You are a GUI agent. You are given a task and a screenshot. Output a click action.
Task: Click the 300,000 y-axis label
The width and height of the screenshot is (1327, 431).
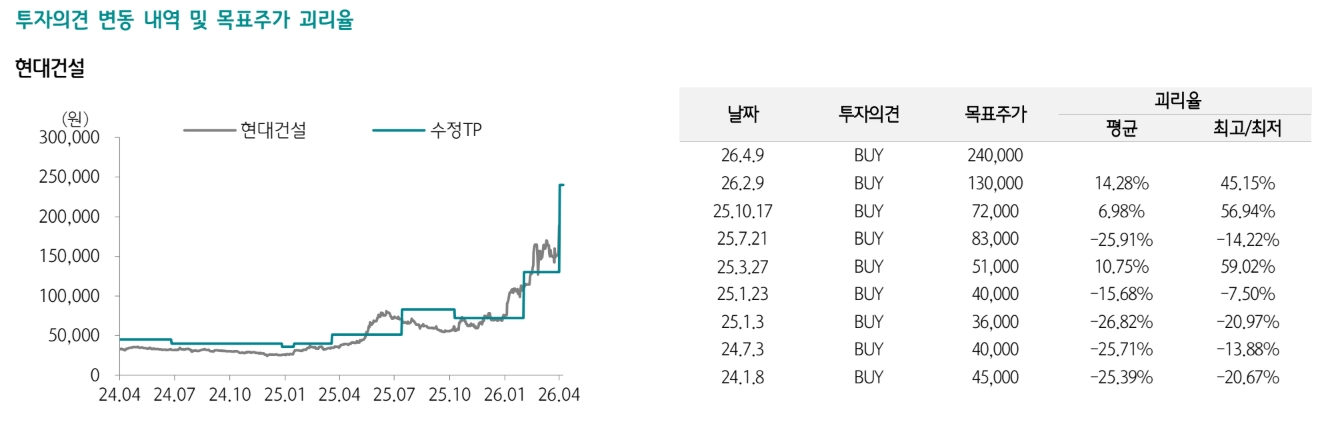pyautogui.click(x=70, y=138)
